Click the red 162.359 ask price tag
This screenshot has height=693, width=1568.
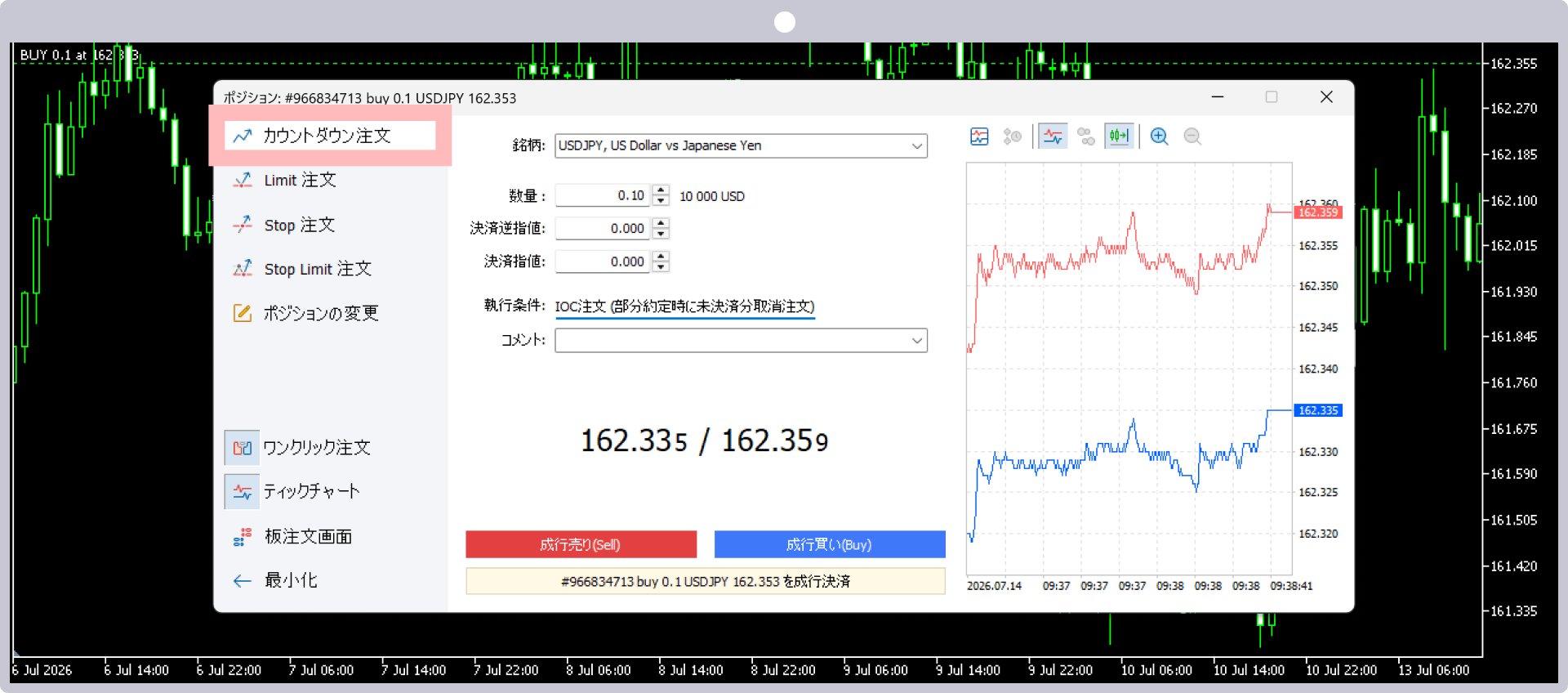click(1318, 212)
